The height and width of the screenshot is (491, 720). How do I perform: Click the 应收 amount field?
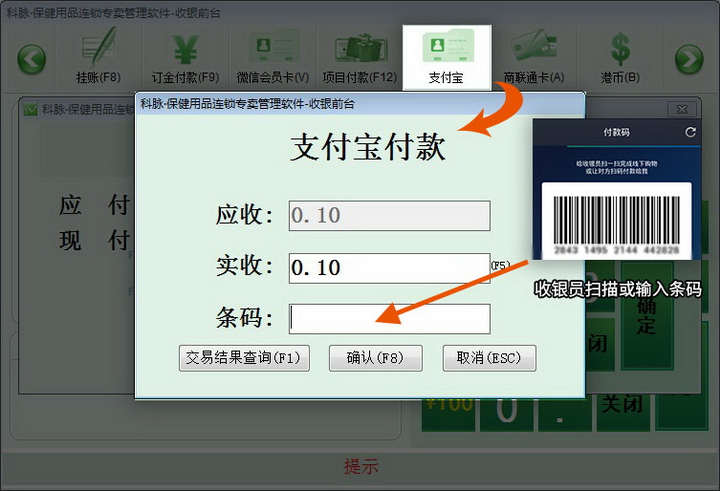pos(389,215)
